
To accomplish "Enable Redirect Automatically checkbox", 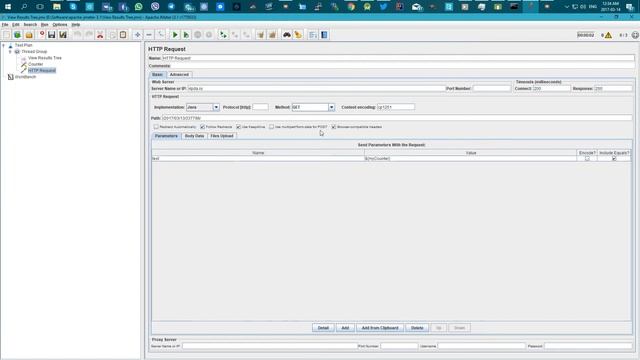I will (x=156, y=127).
